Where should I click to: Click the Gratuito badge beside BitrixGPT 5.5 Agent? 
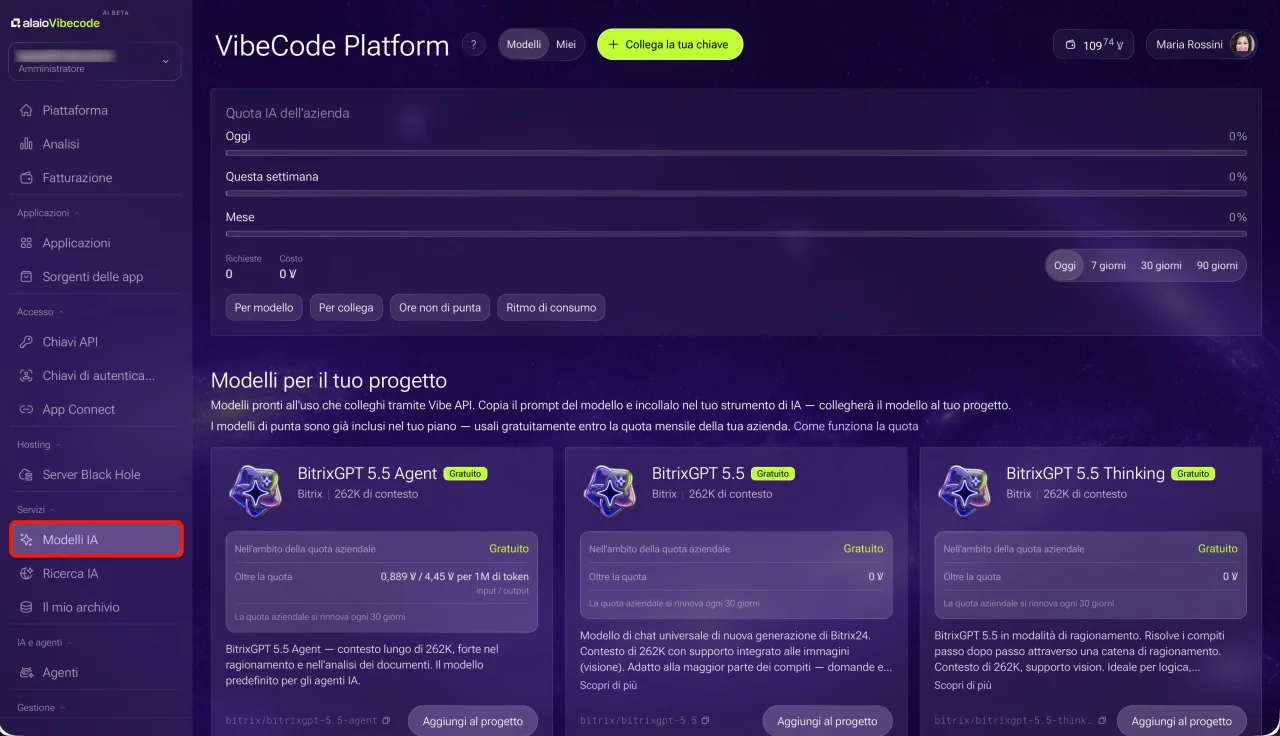click(465, 474)
